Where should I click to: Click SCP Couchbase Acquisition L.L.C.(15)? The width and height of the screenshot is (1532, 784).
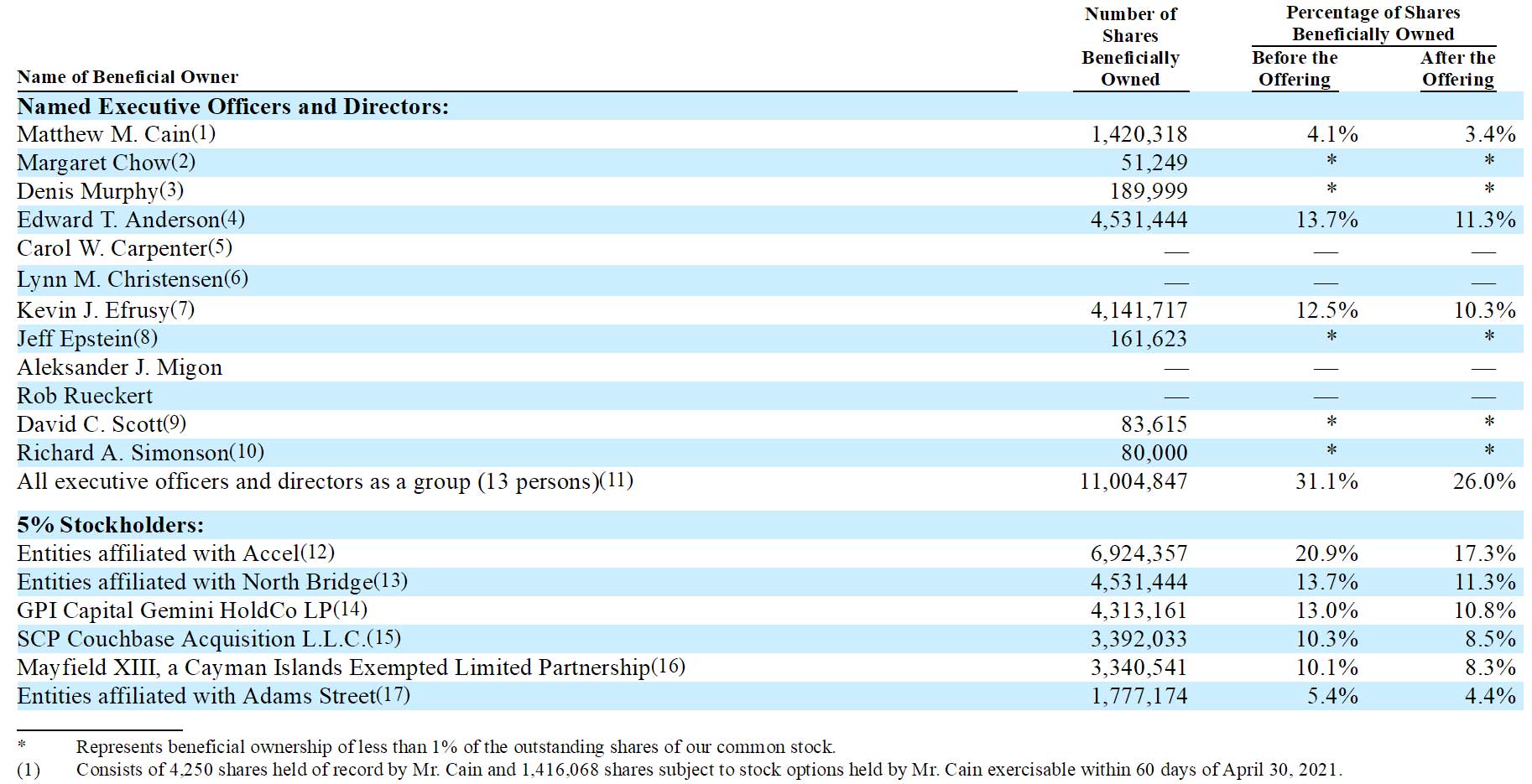209,639
